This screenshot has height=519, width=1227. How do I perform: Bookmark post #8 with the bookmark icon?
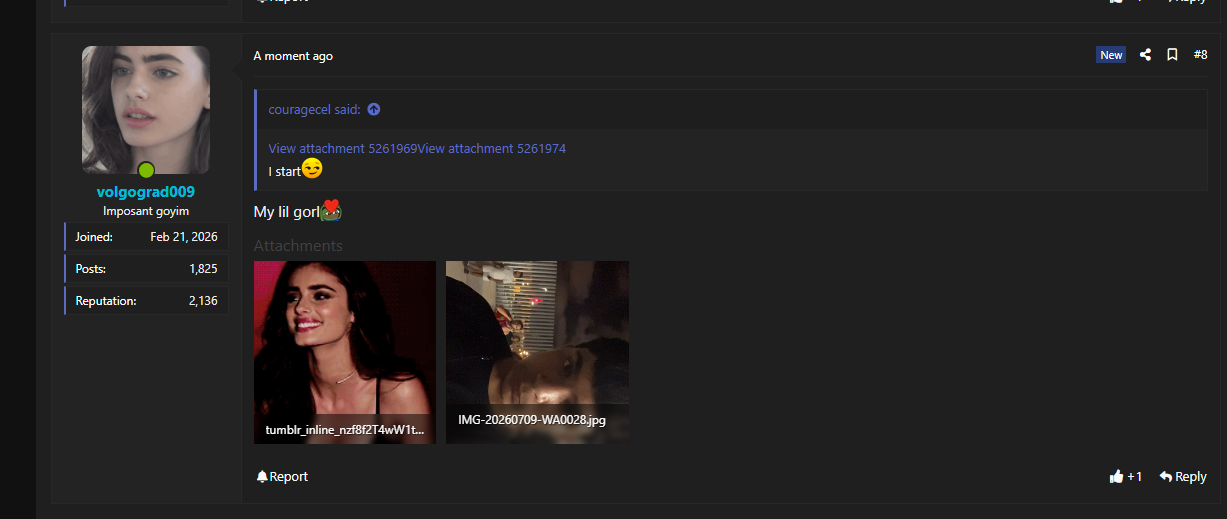pos(1172,55)
